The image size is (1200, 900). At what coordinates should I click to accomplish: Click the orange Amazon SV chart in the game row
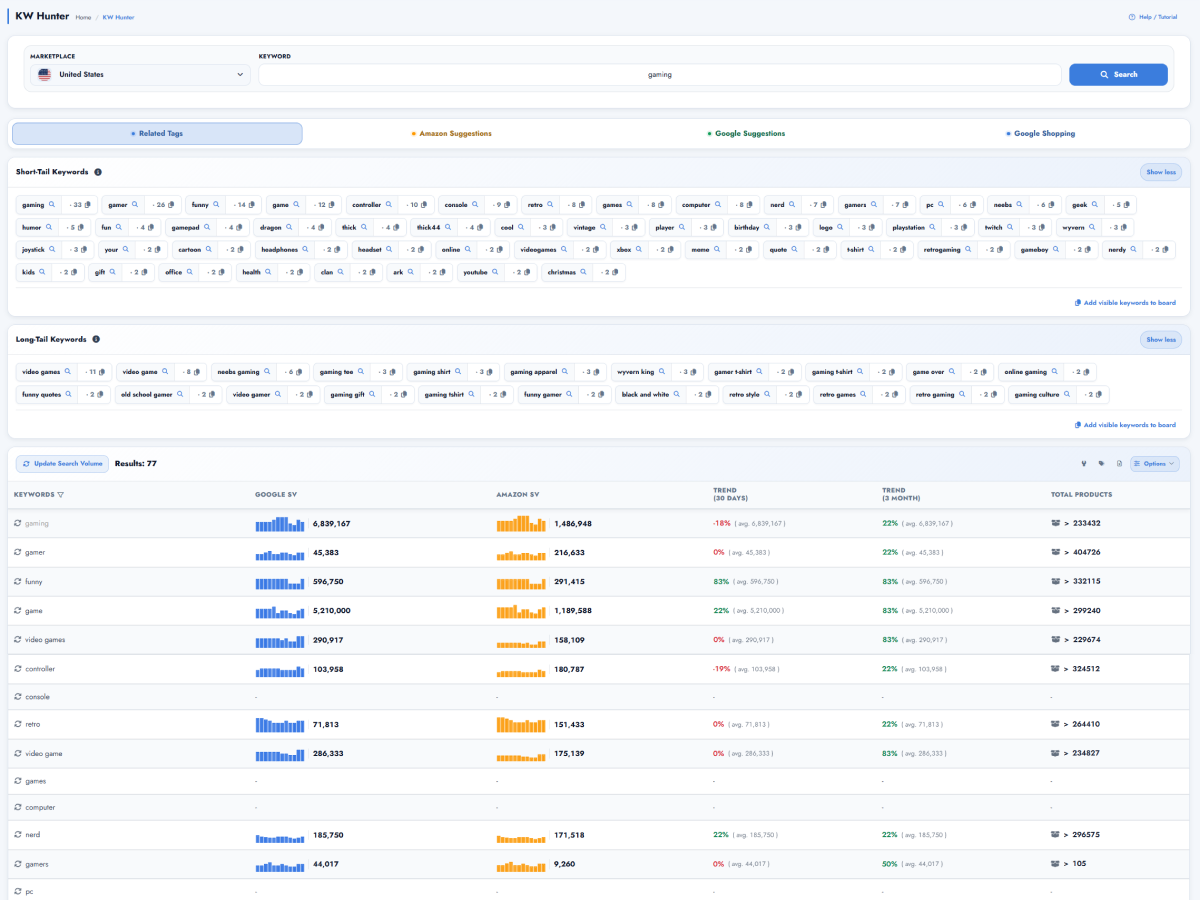pos(521,611)
